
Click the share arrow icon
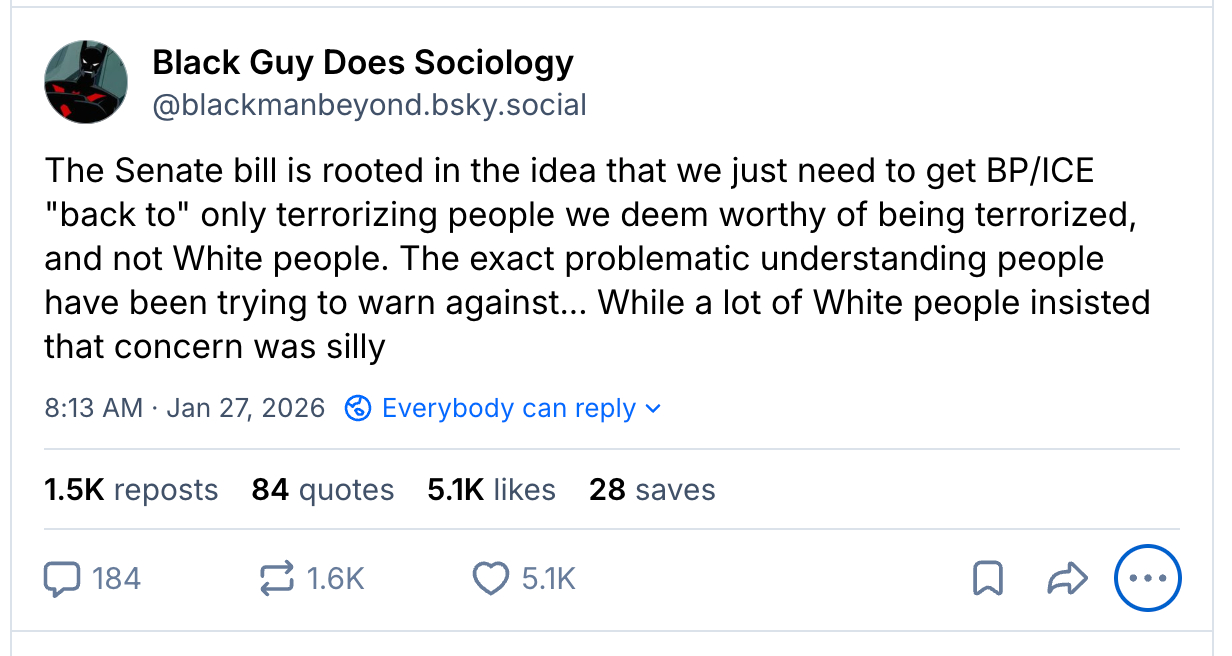click(1066, 578)
